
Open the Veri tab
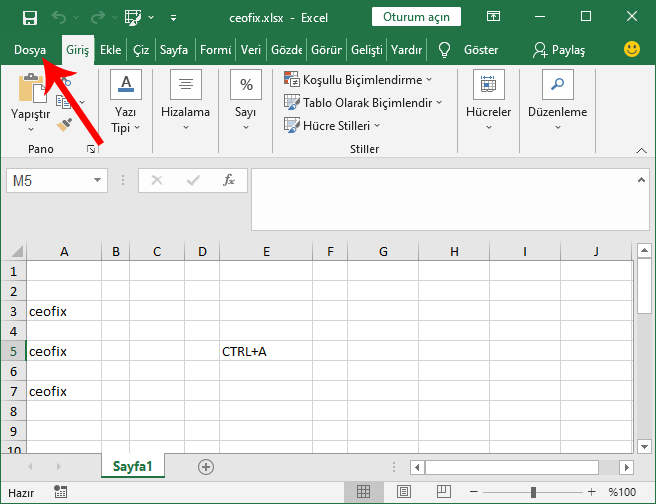tap(251, 50)
